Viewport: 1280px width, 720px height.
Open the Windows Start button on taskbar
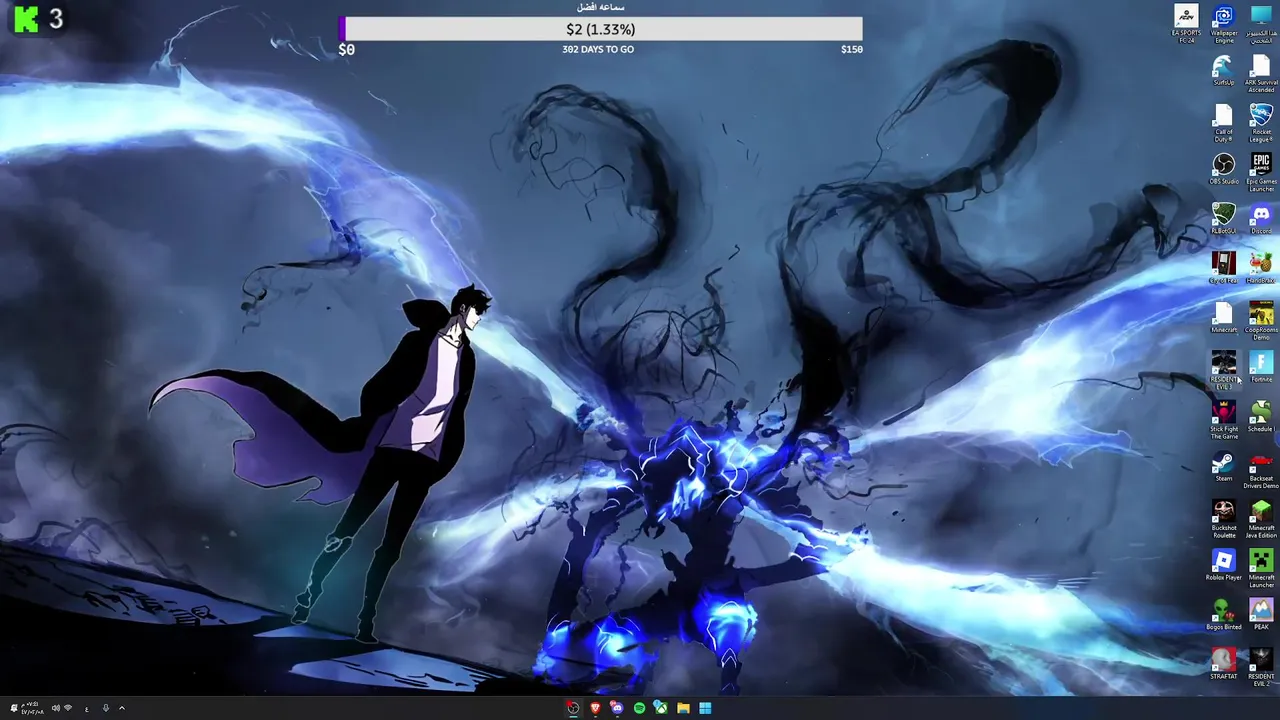click(x=705, y=708)
